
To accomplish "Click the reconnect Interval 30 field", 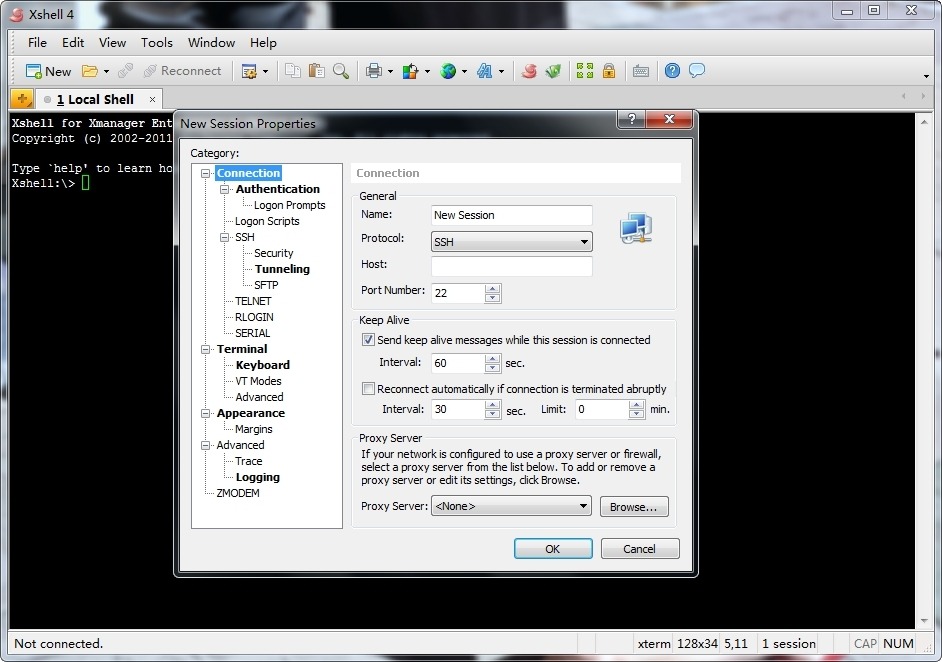I will click(x=458, y=409).
